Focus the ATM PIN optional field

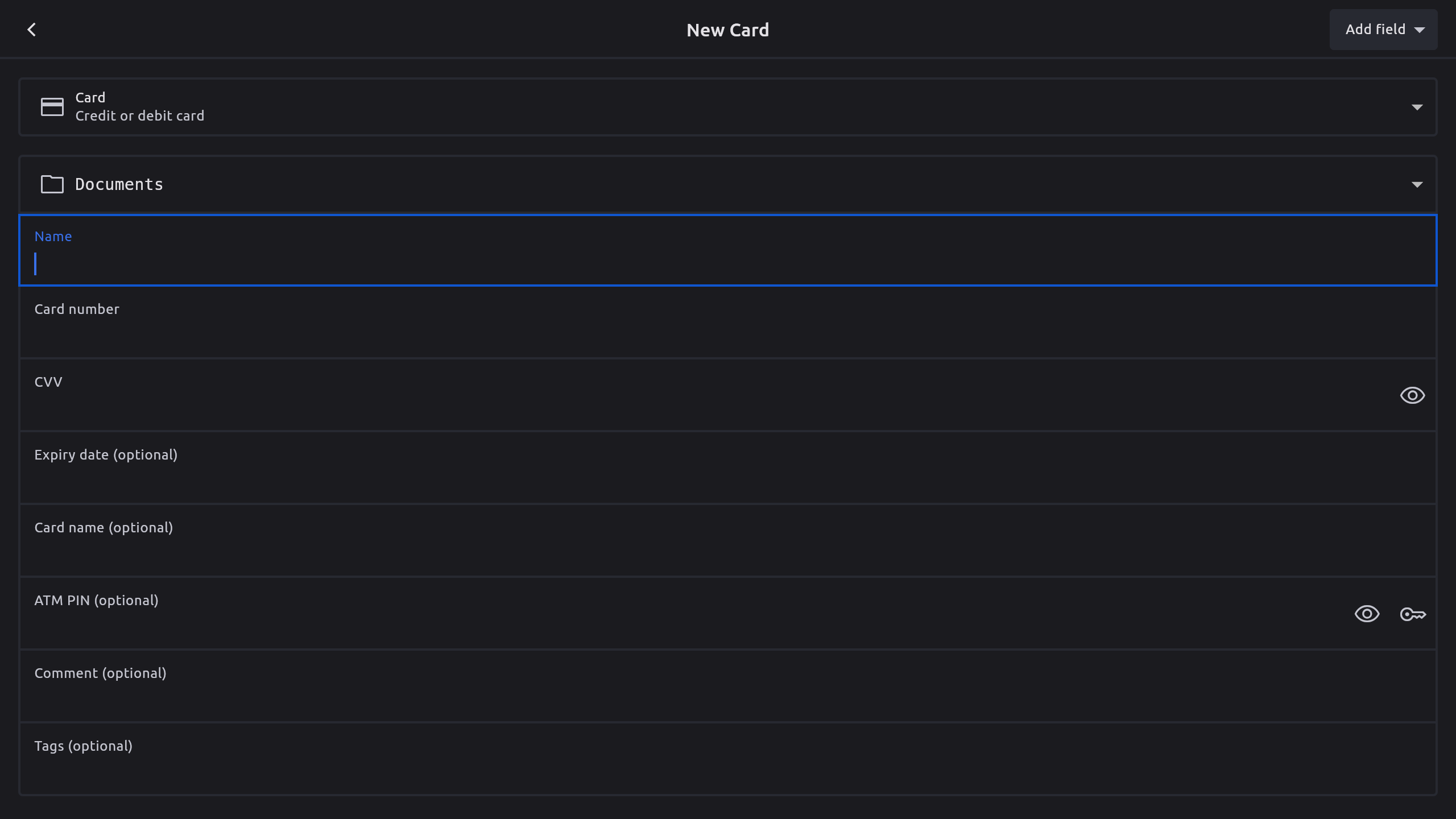(x=654, y=626)
